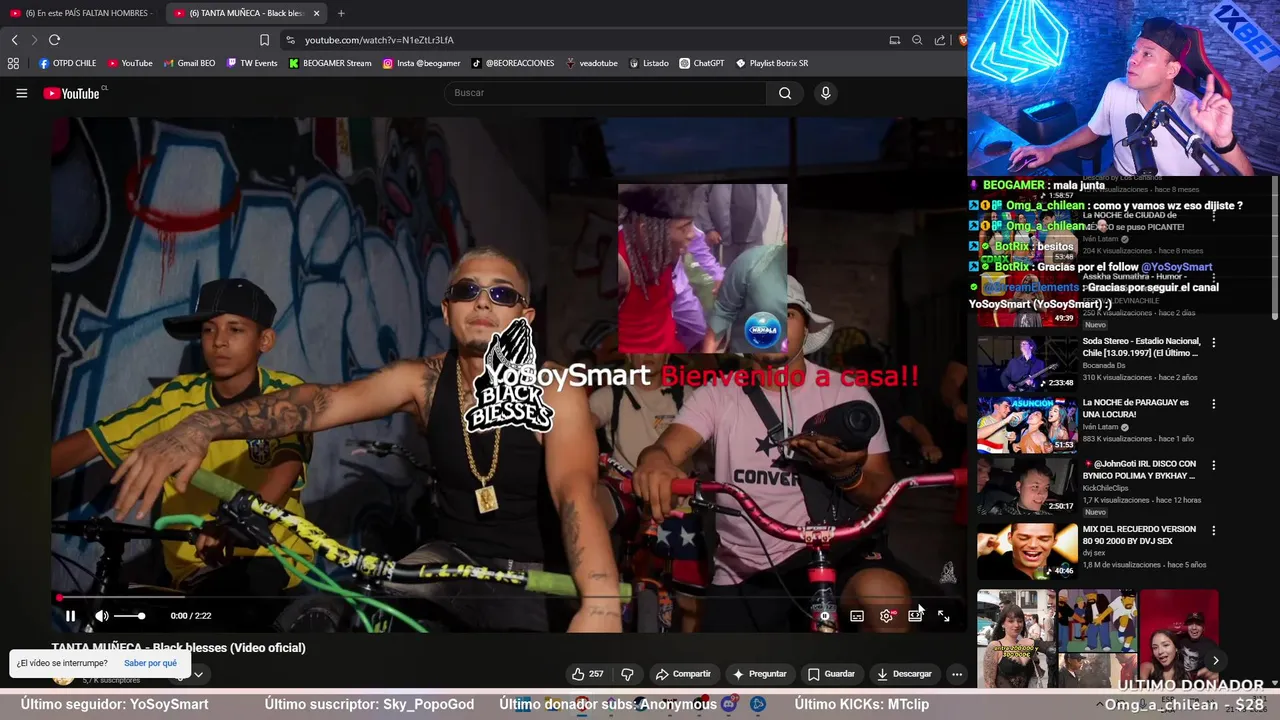
Task: Toggle subtitles in the video player
Action: coord(857,616)
